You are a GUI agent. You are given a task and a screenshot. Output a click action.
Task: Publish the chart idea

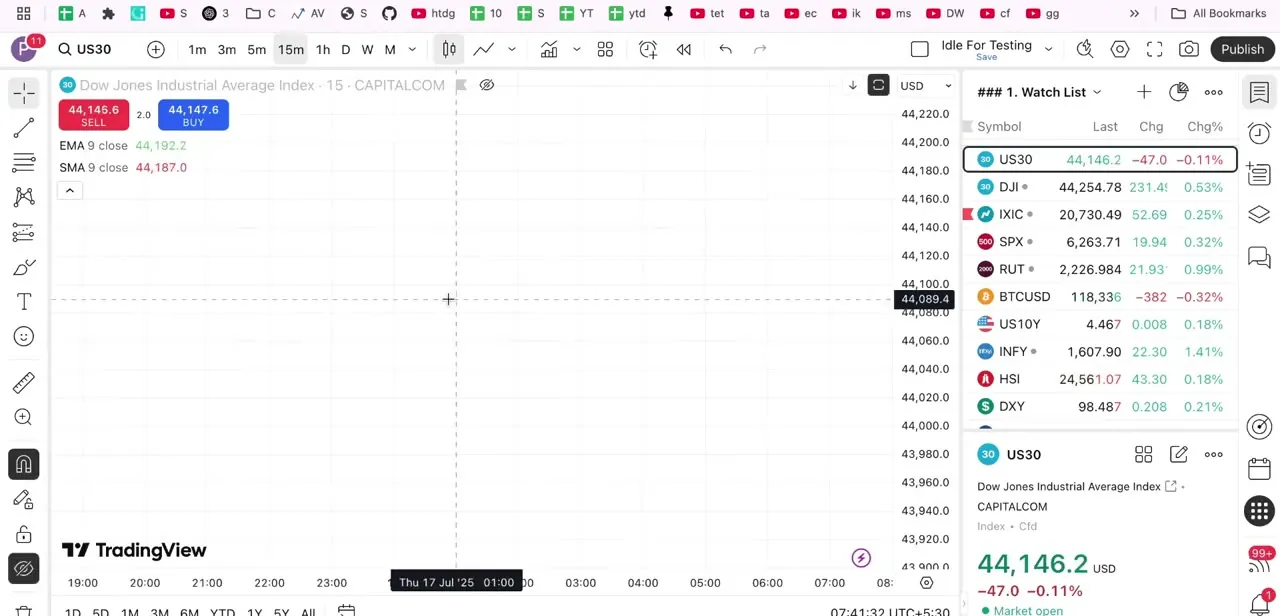pyautogui.click(x=1242, y=49)
